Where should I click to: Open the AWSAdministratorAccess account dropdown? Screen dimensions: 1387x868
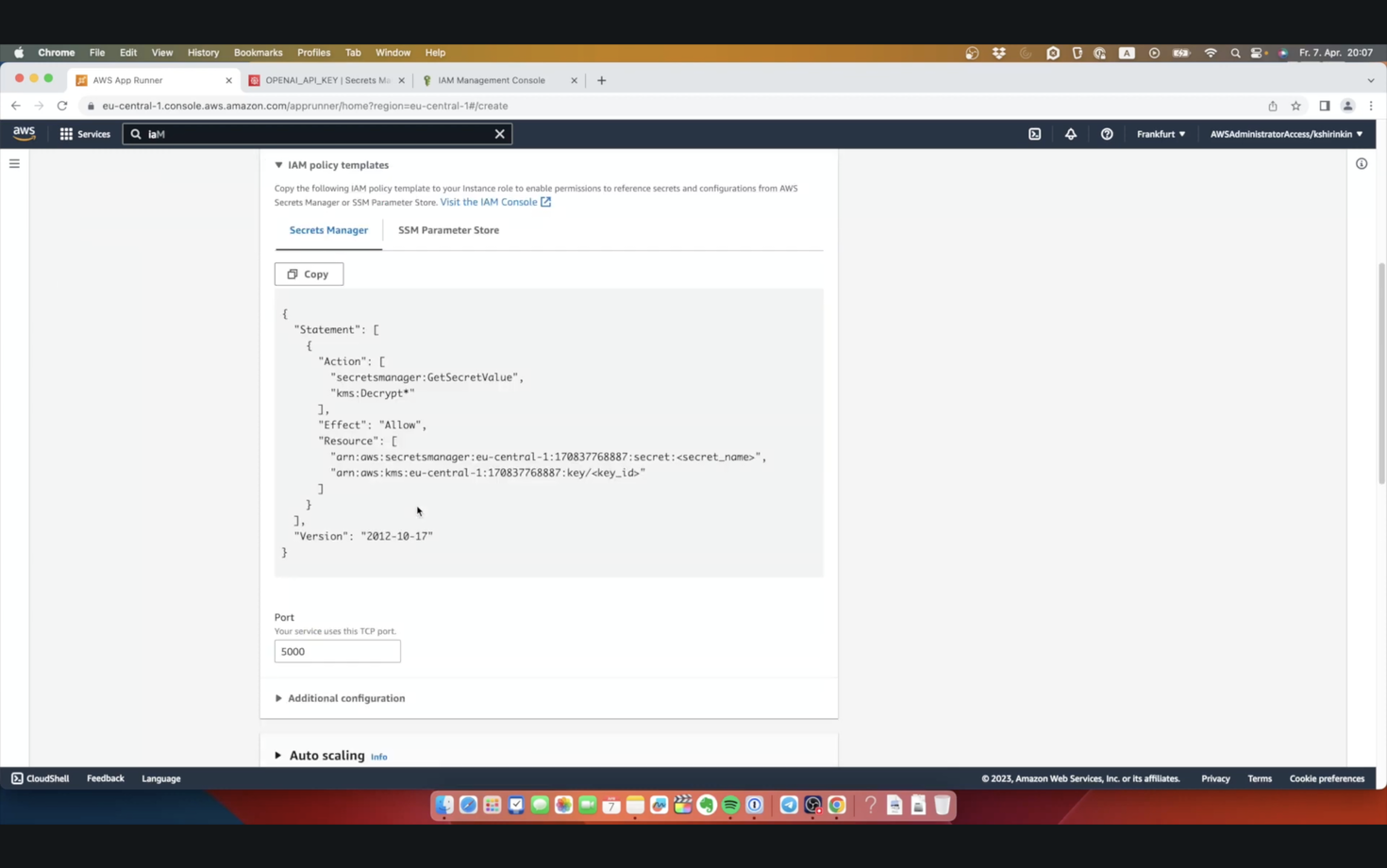1286,134
